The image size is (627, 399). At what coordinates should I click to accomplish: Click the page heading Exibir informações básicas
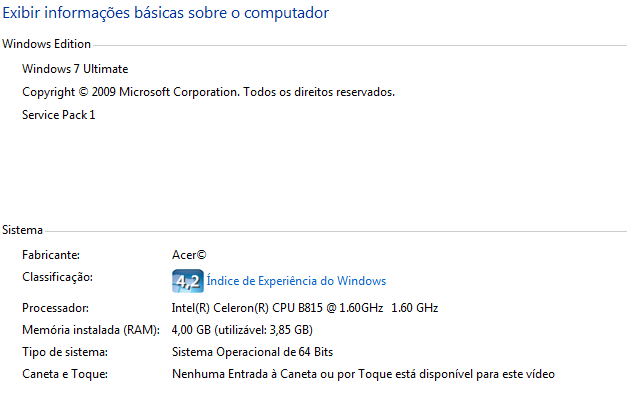pyautogui.click(x=166, y=13)
